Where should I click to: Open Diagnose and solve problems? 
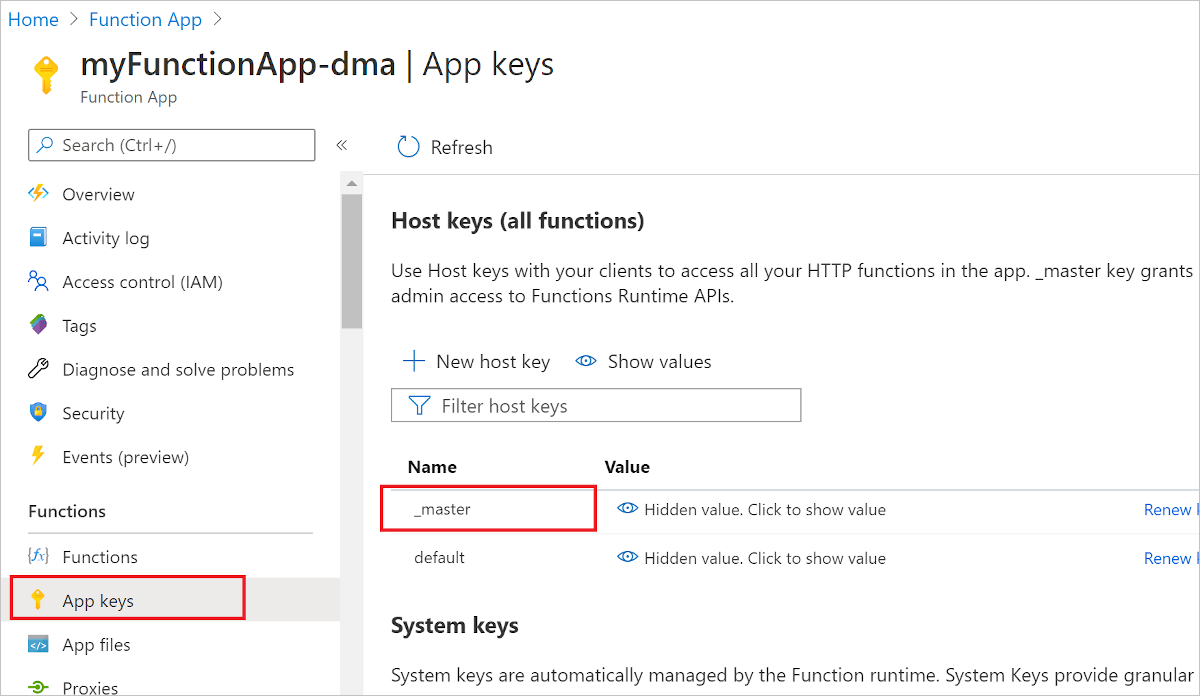(x=178, y=369)
